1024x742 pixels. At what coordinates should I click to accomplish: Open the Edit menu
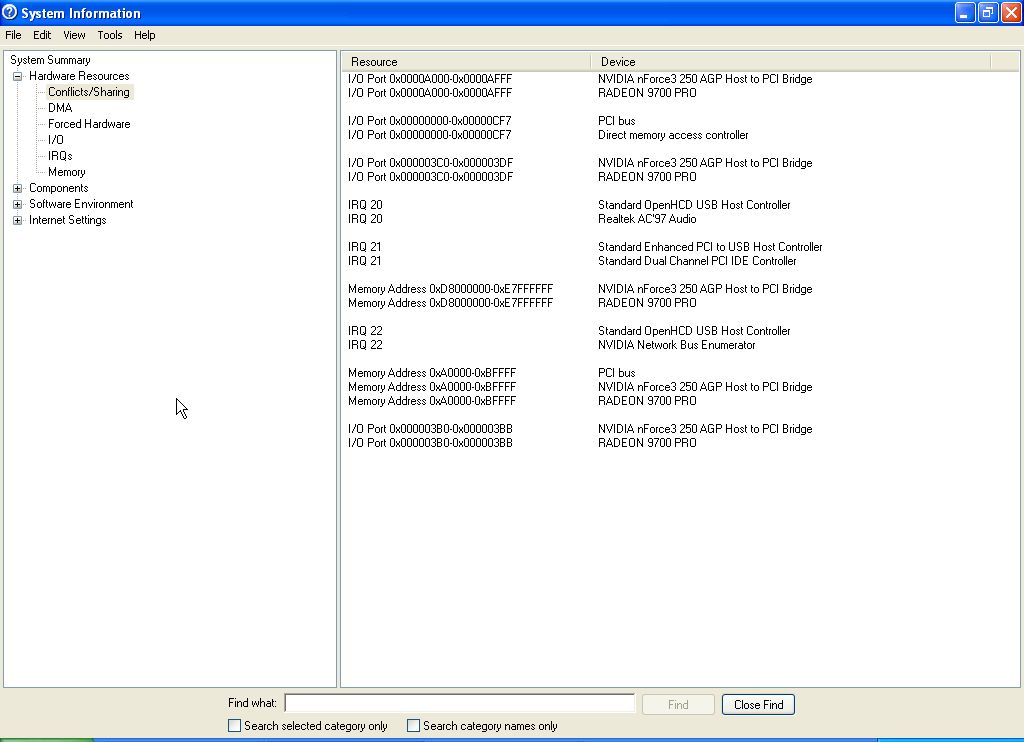[x=42, y=35]
